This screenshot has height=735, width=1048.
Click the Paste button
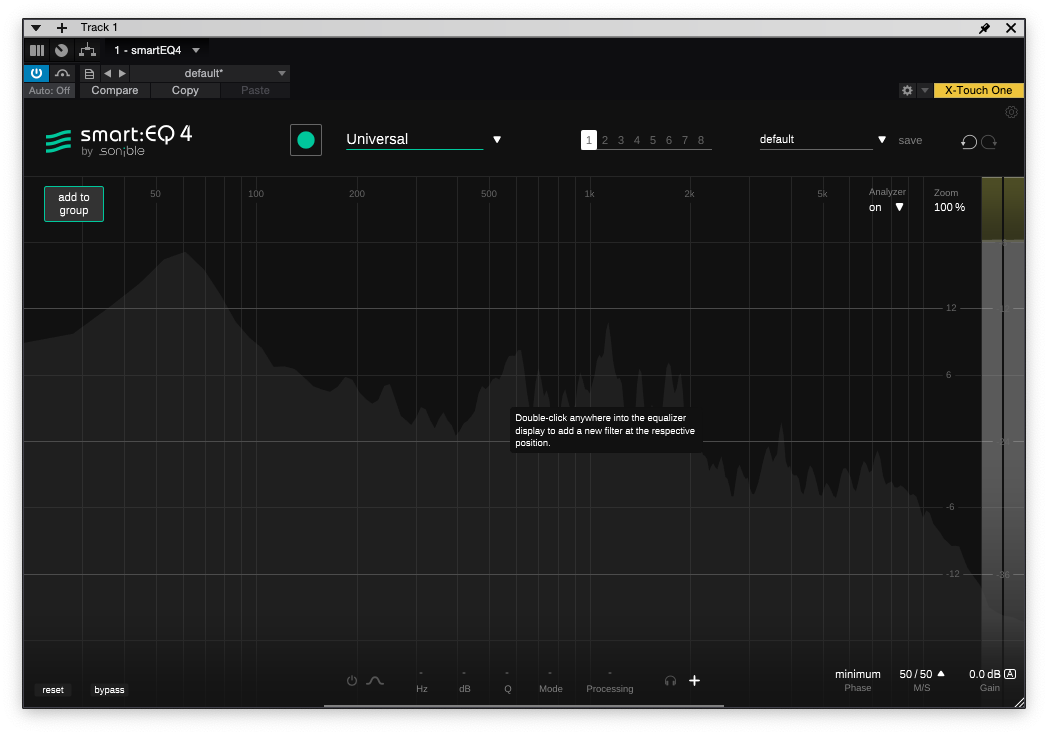255,90
